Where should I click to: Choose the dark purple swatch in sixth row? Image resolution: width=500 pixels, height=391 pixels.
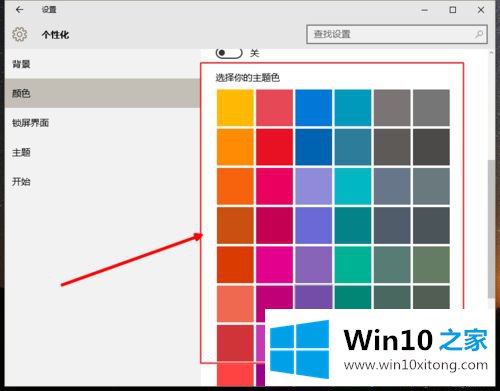coord(313,297)
